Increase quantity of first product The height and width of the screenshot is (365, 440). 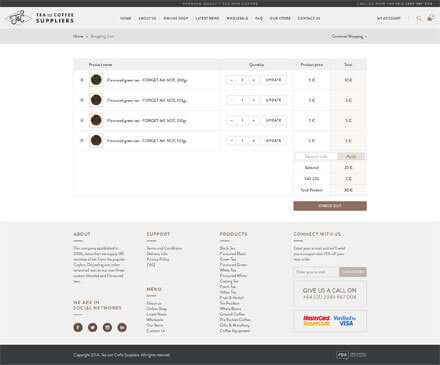pyautogui.click(x=254, y=80)
